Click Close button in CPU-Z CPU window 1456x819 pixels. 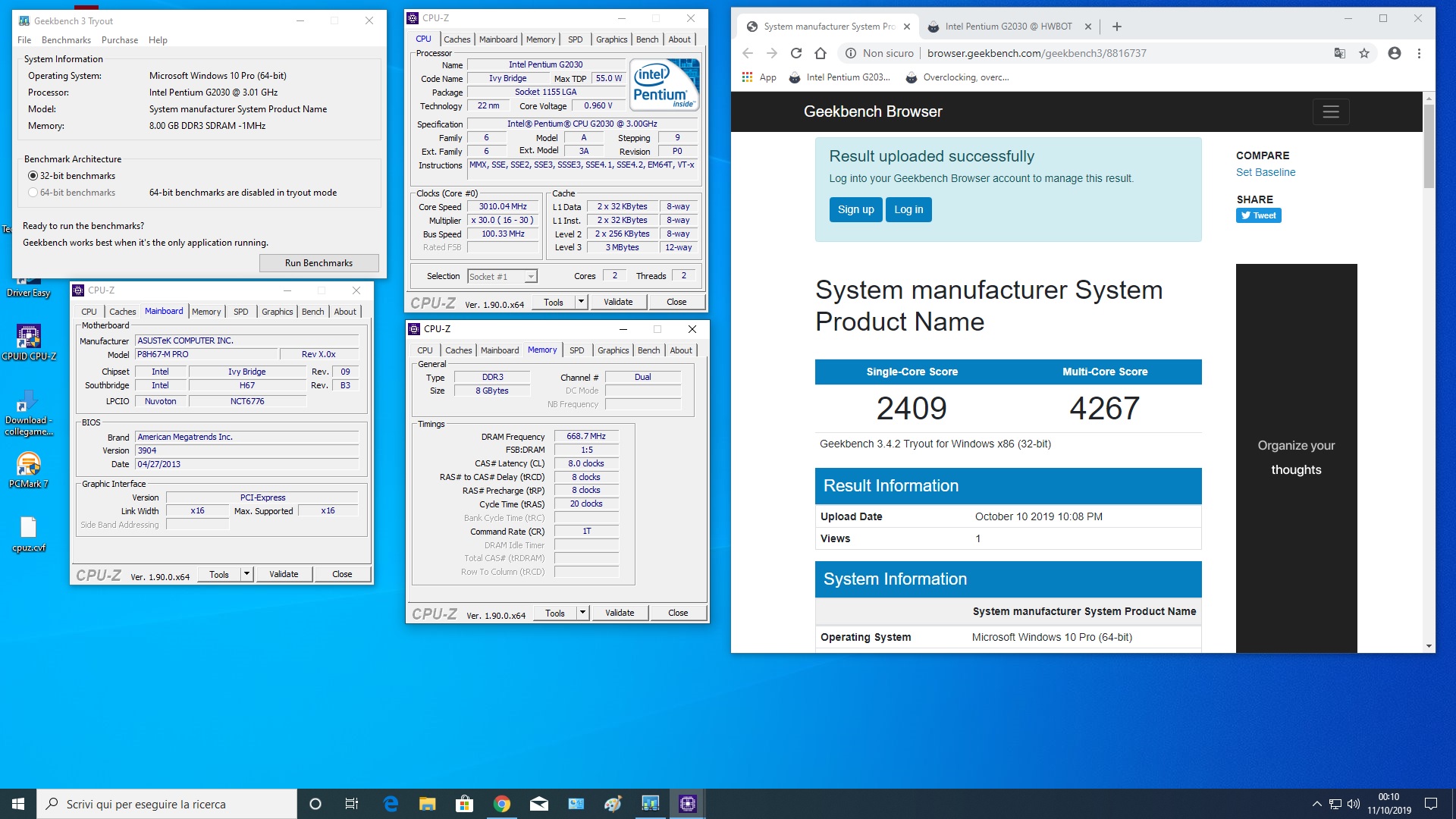(x=676, y=302)
